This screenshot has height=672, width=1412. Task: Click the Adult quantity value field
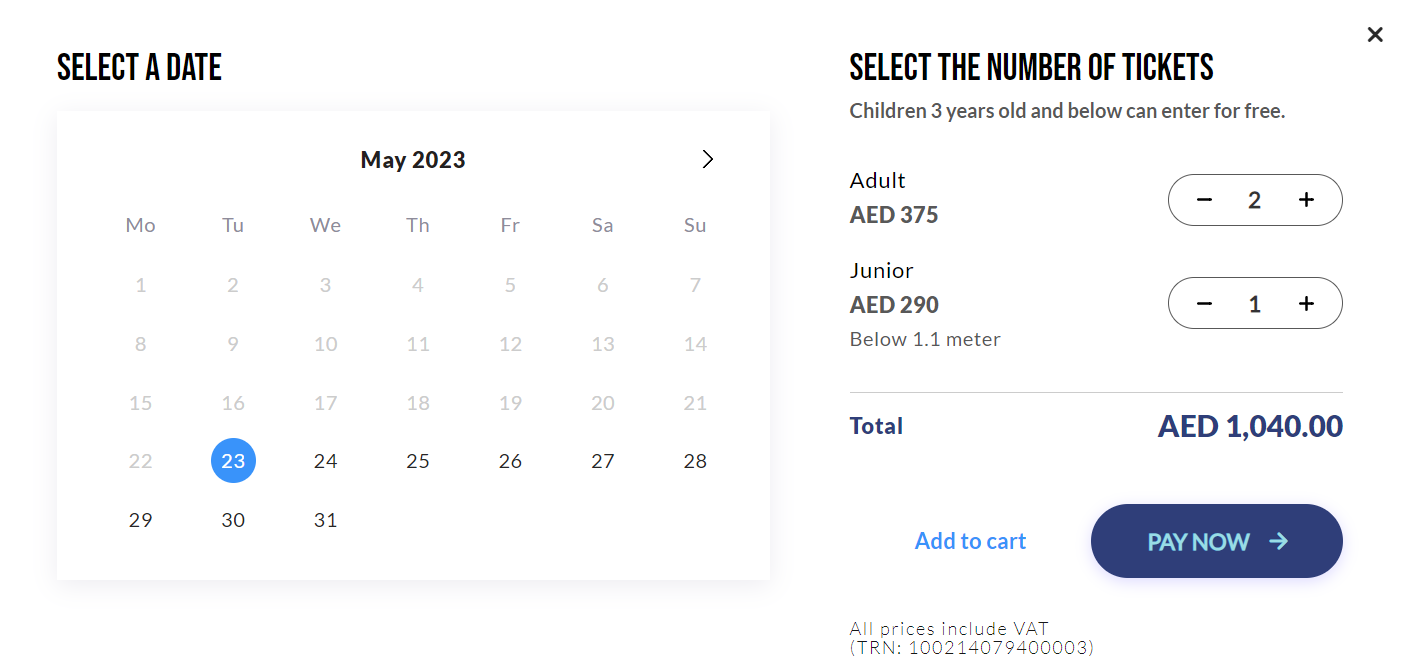pyautogui.click(x=1254, y=200)
